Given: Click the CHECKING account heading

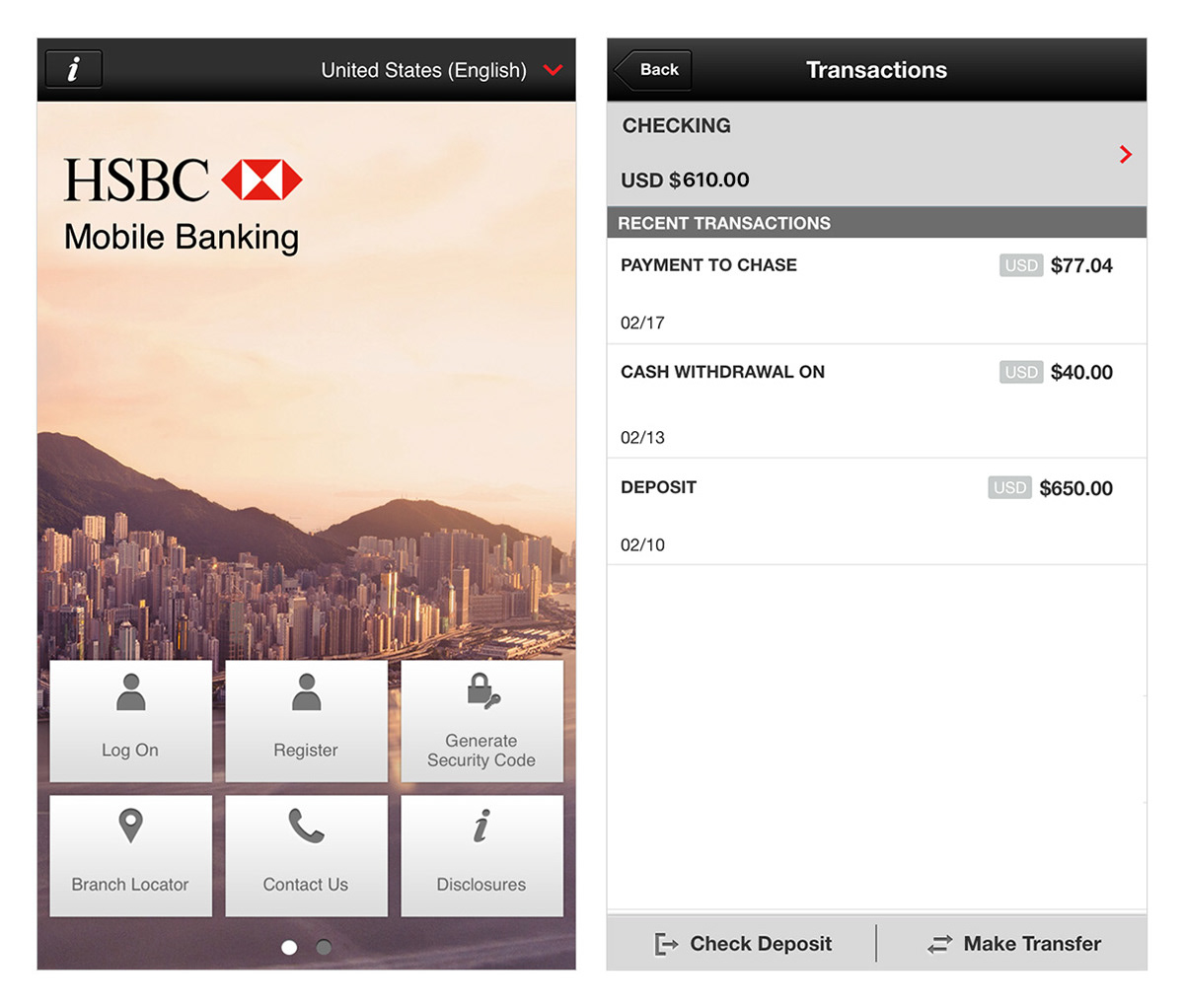Looking at the screenshot, I should tap(677, 125).
